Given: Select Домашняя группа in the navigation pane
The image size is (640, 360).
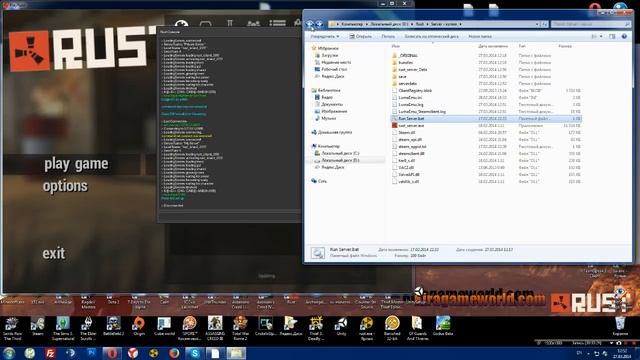Looking at the screenshot, I should [x=334, y=132].
